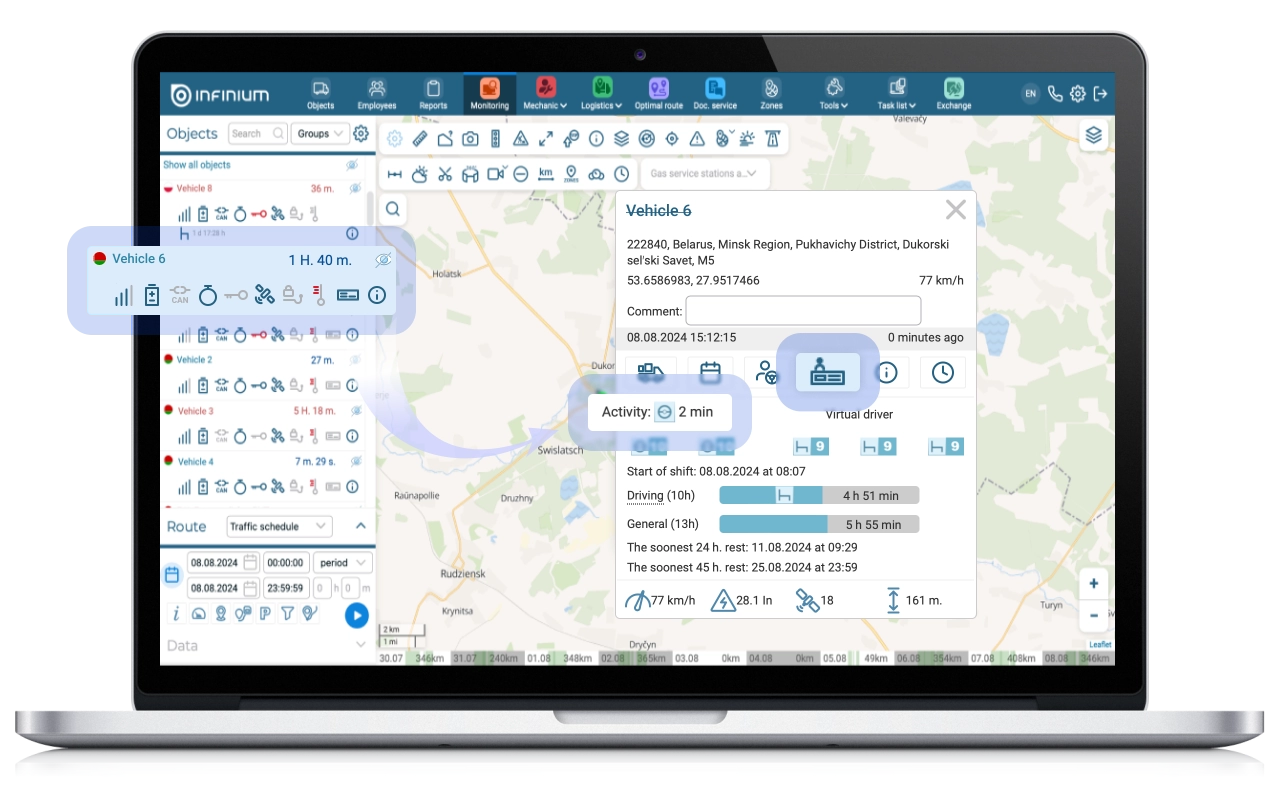Click the Comment input field
Screen dimensions: 1280x800
pyautogui.click(x=802, y=311)
